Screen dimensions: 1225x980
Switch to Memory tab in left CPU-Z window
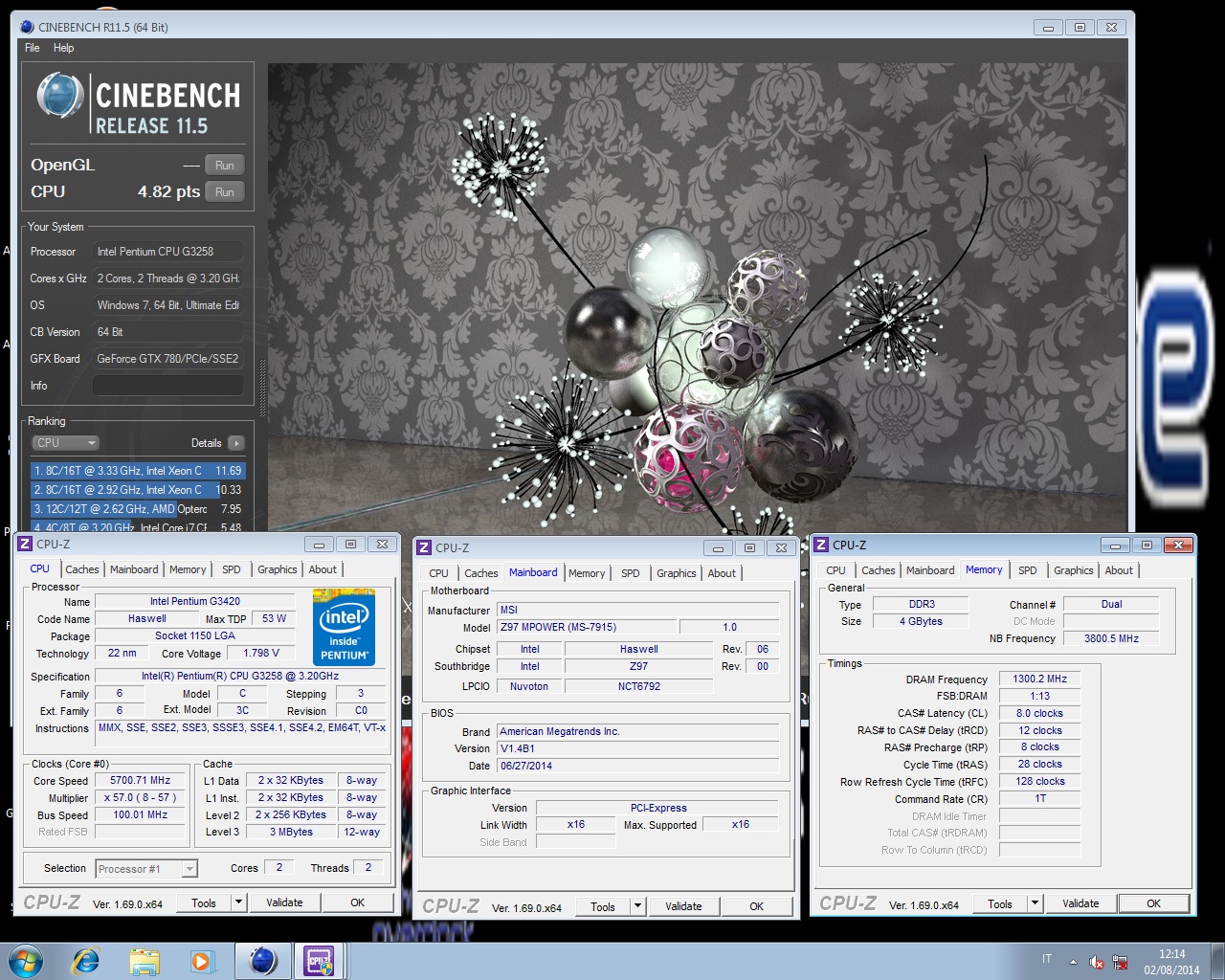[188, 569]
